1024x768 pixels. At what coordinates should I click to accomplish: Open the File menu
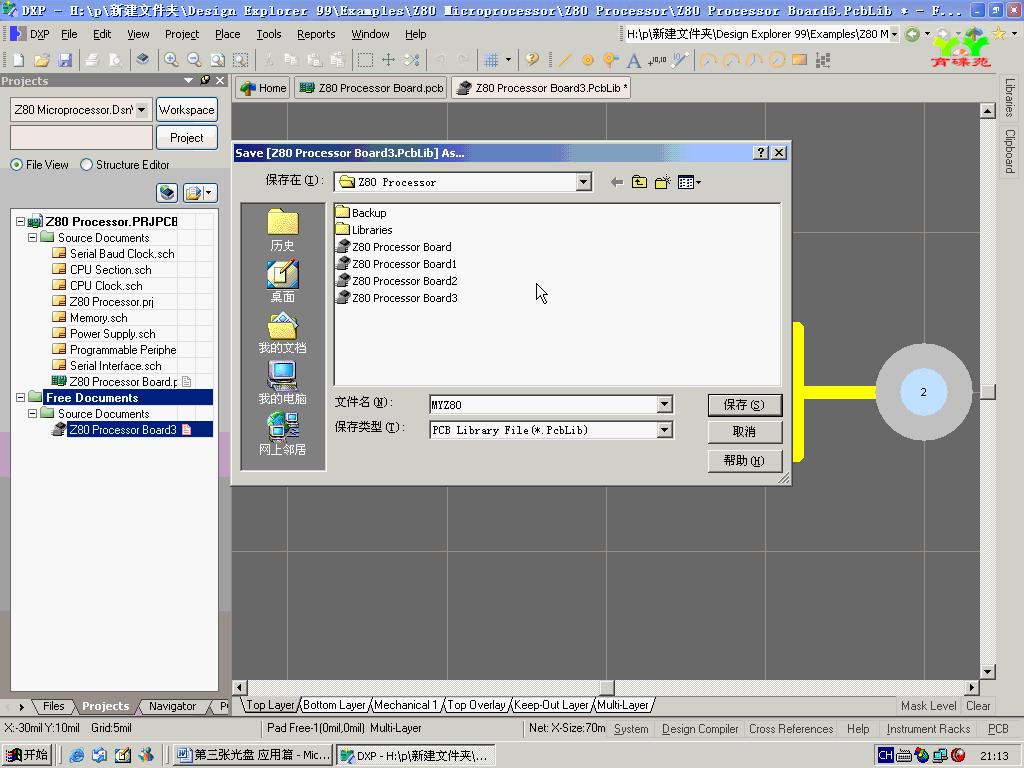(x=69, y=34)
